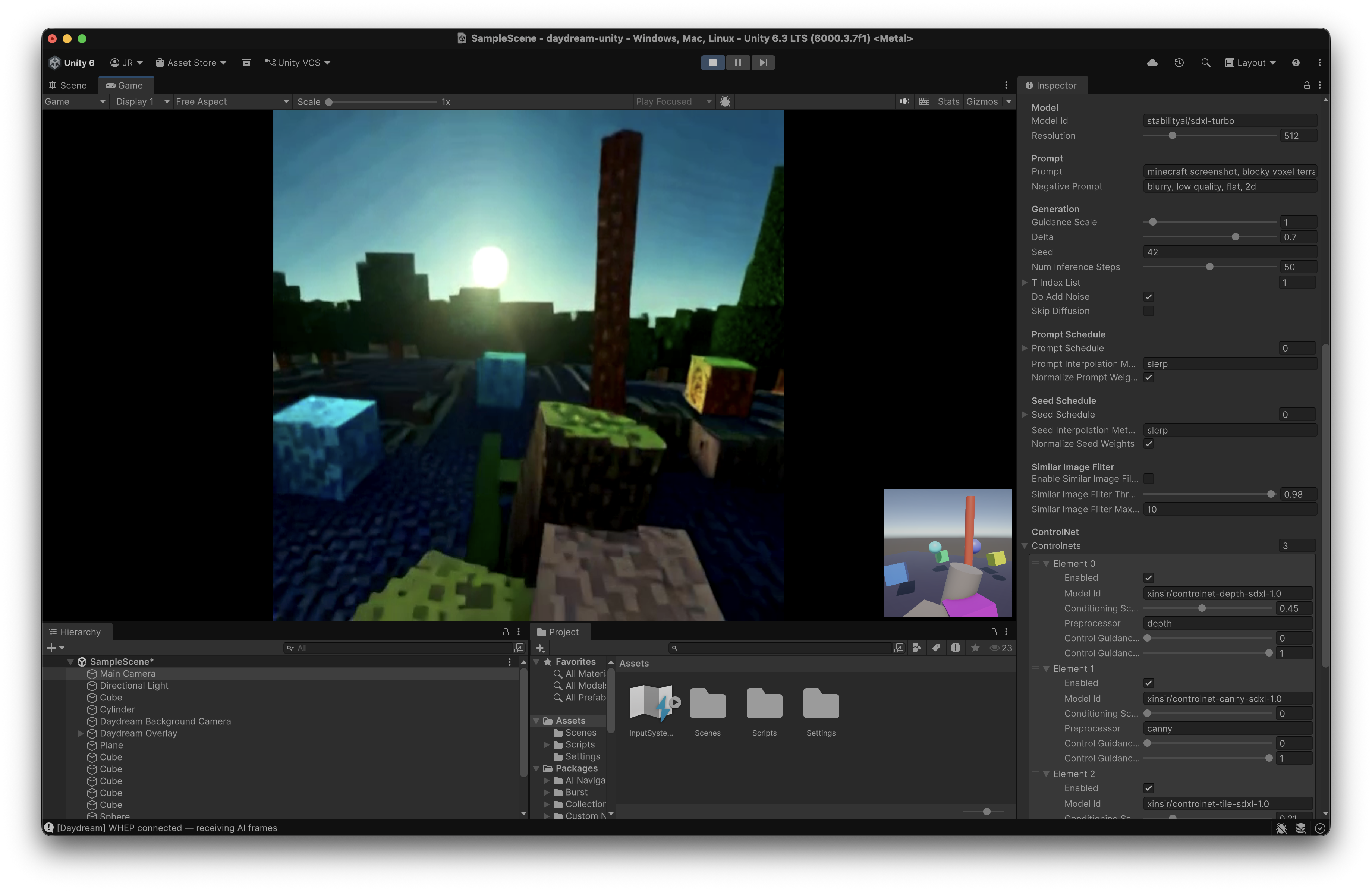Enable the Similar Image Filter

(1149, 478)
